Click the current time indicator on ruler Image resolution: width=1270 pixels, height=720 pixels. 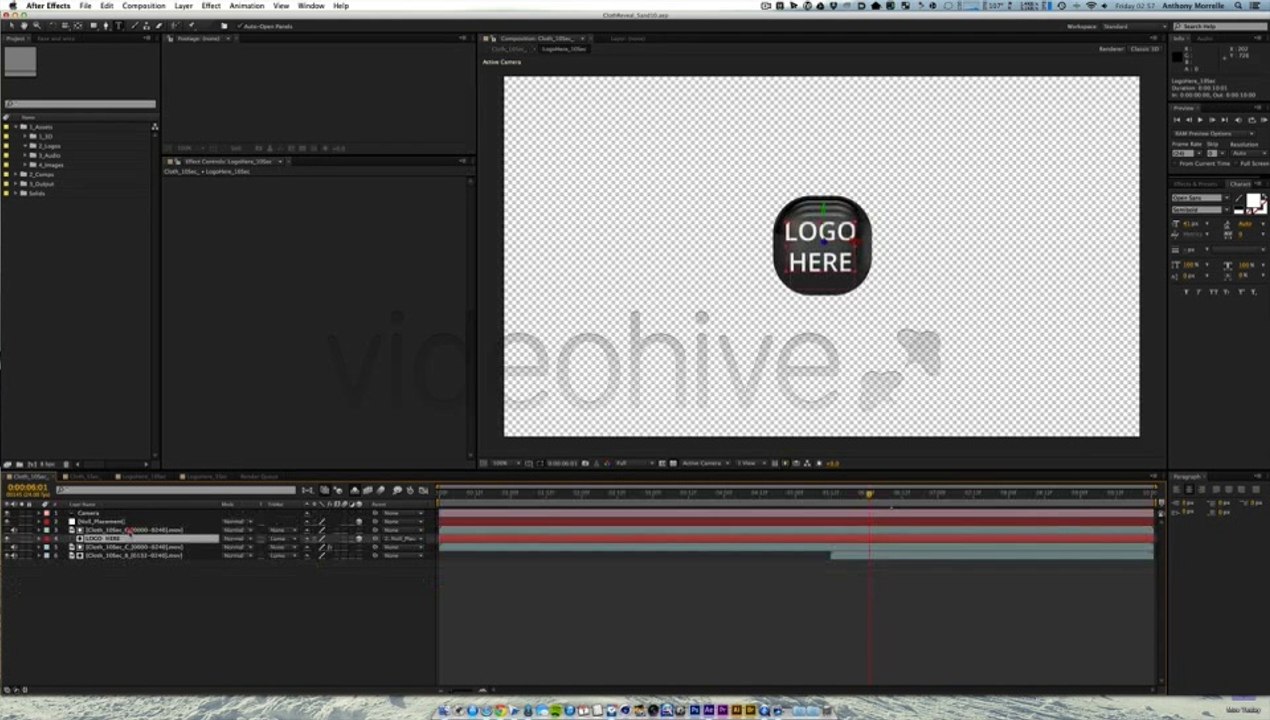(x=869, y=493)
